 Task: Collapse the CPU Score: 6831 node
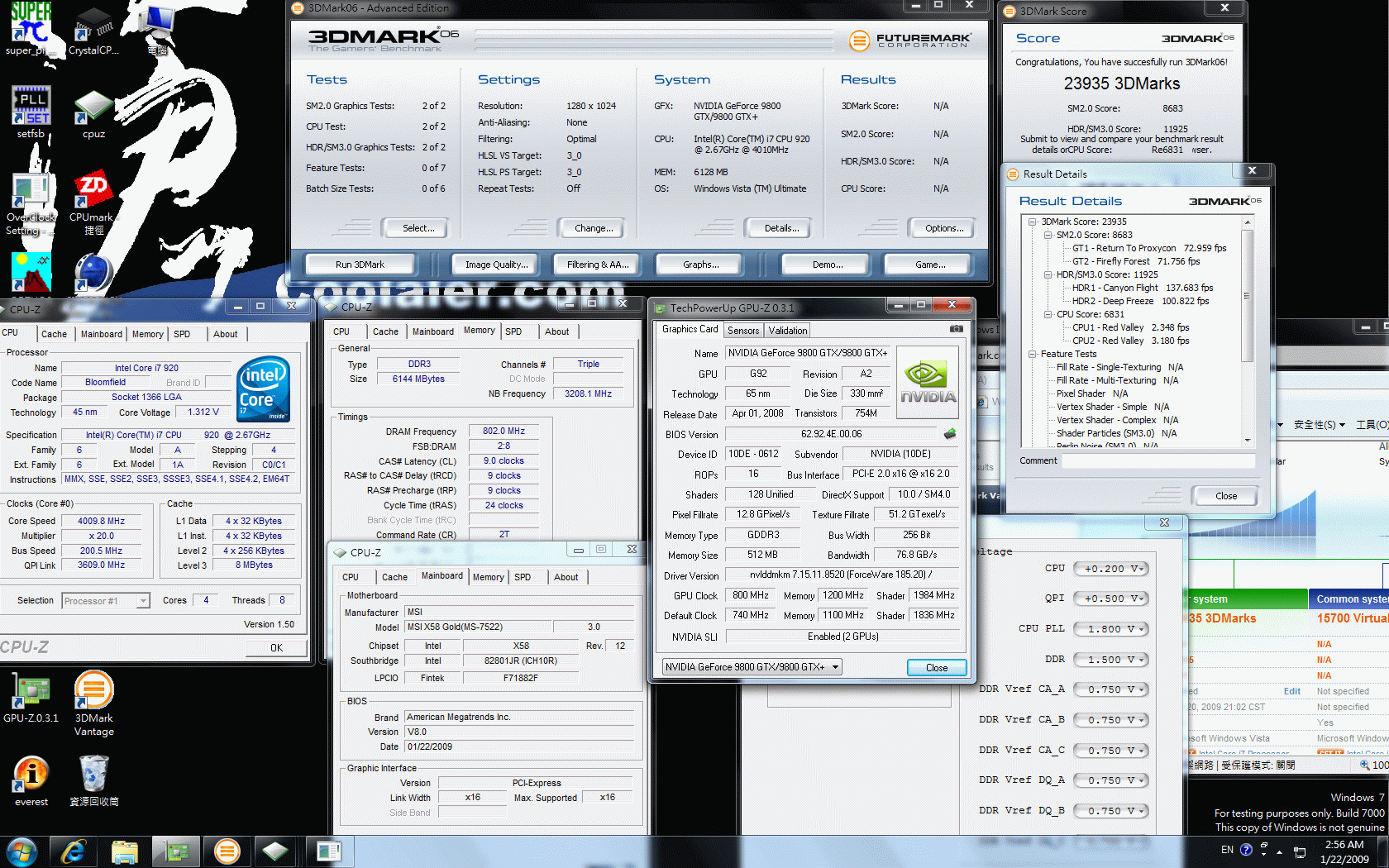[x=1048, y=314]
